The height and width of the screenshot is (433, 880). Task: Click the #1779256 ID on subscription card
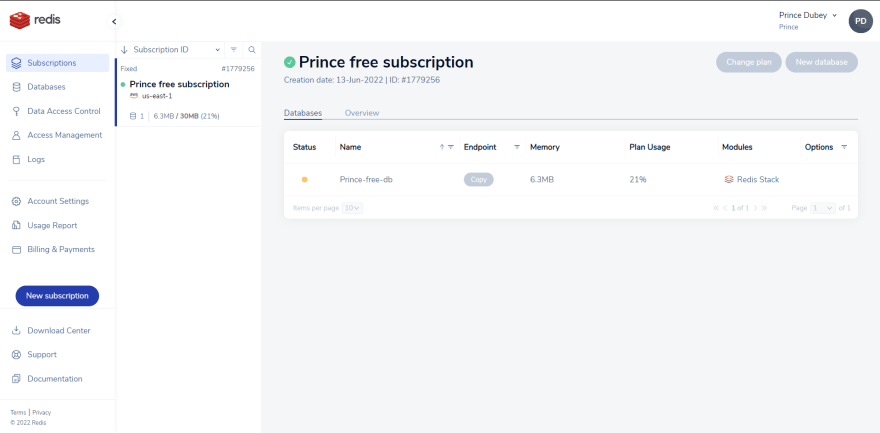tap(238, 69)
